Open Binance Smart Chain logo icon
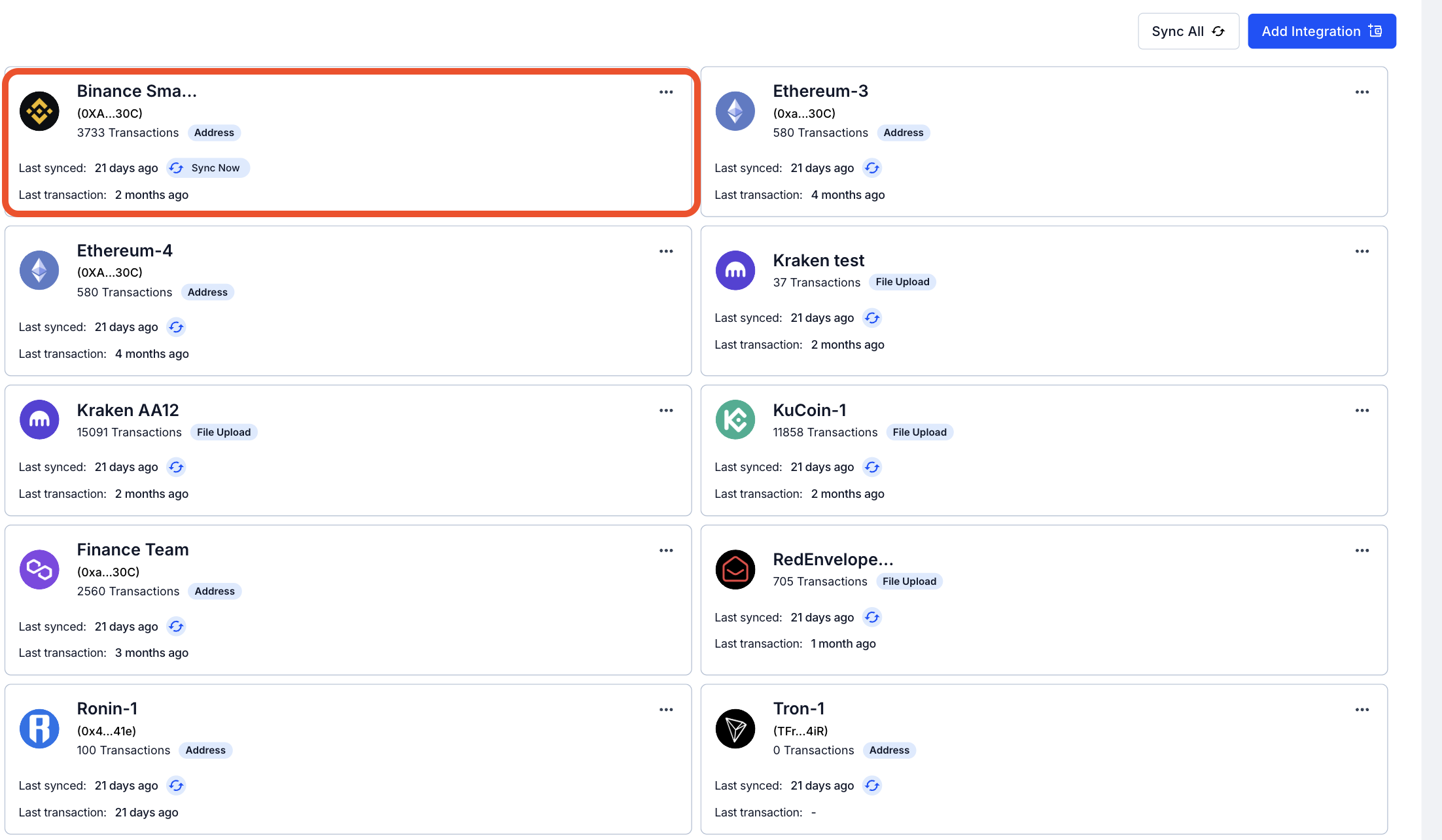Viewport: 1442px width, 840px height. [x=39, y=111]
